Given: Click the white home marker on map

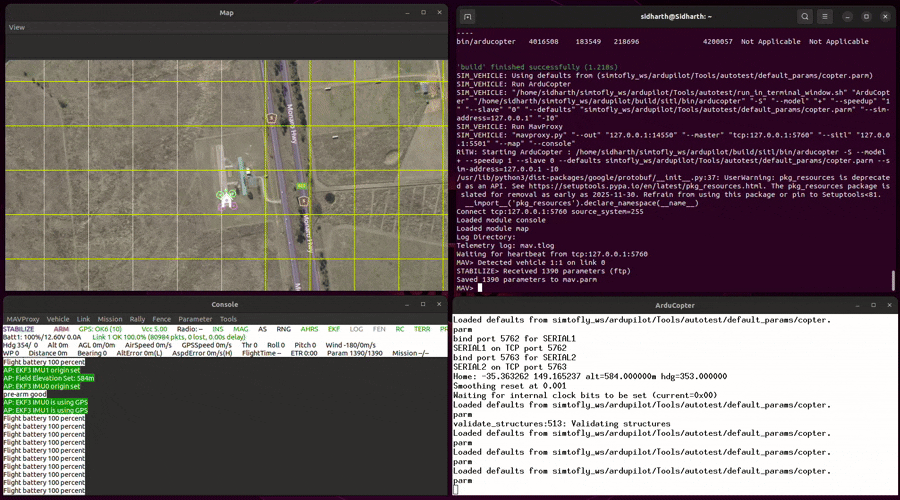Looking at the screenshot, I should (227, 200).
